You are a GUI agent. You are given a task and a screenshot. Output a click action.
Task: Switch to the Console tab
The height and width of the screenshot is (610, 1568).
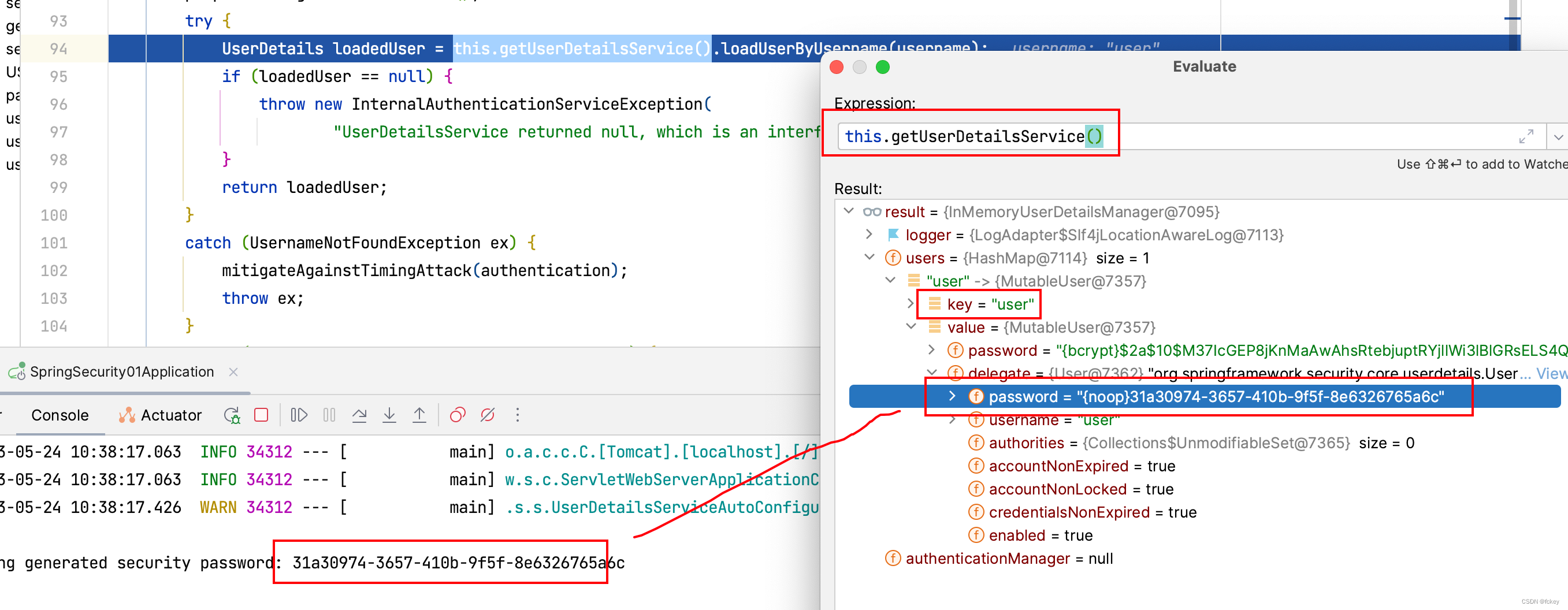[60, 415]
